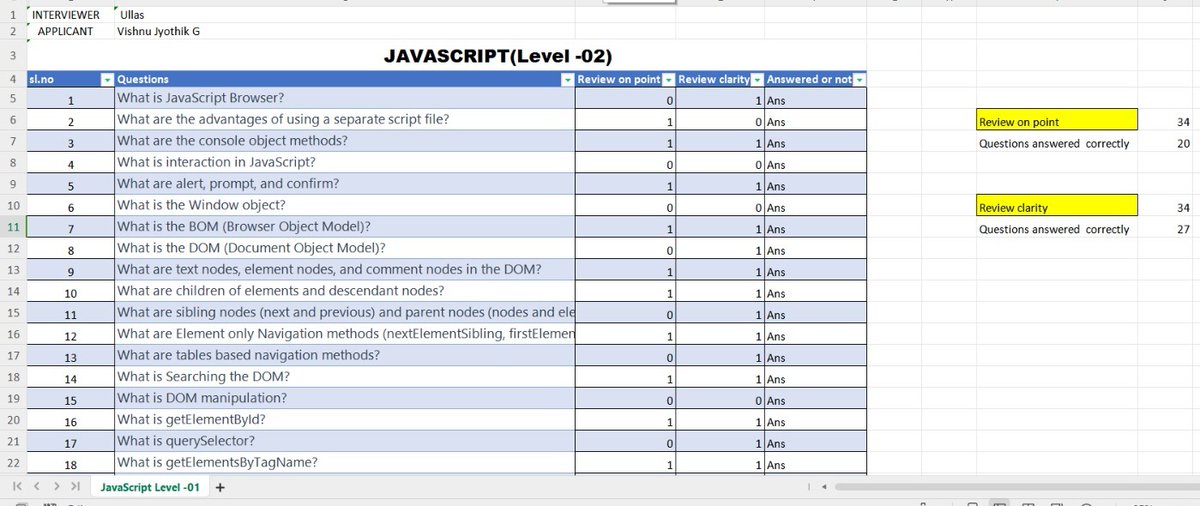Image resolution: width=1200 pixels, height=506 pixels.
Task: Select the Vishnu Jyothik G cell
Action: (345, 31)
